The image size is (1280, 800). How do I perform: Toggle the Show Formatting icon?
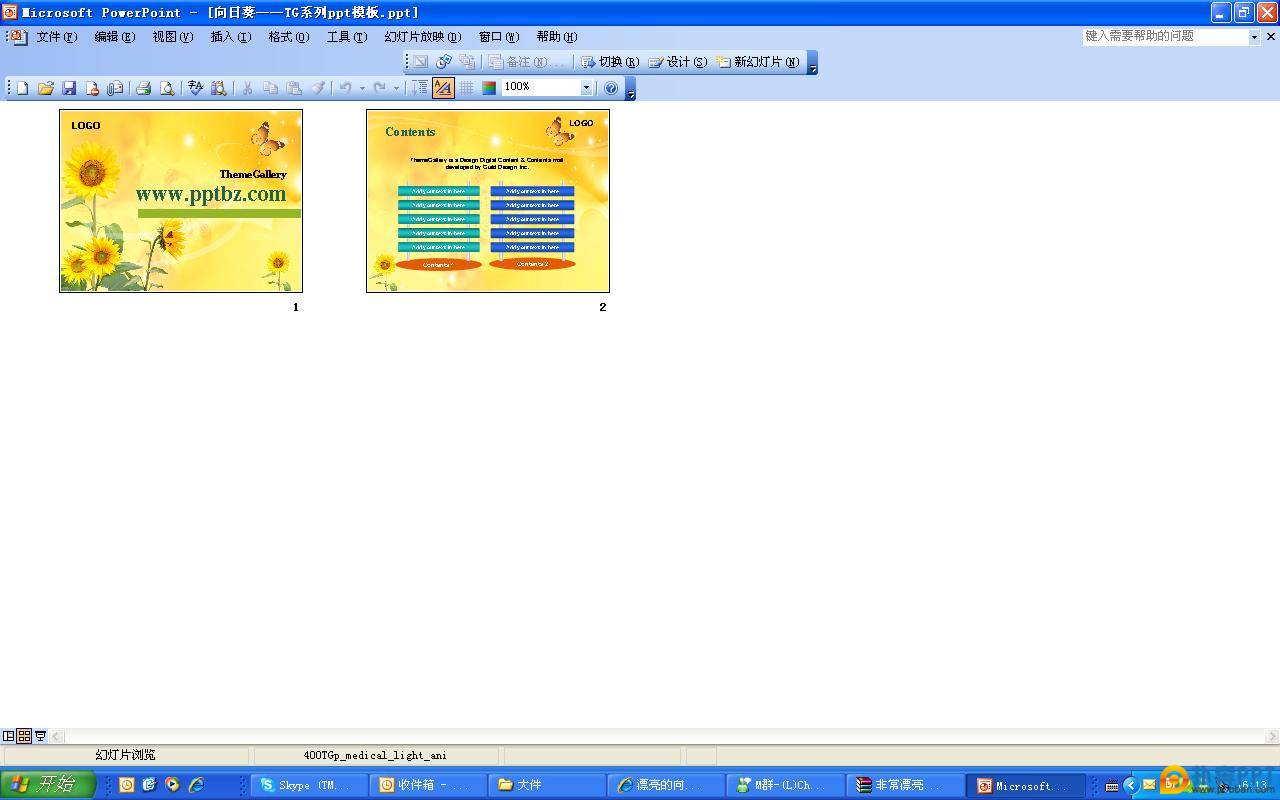coord(442,88)
